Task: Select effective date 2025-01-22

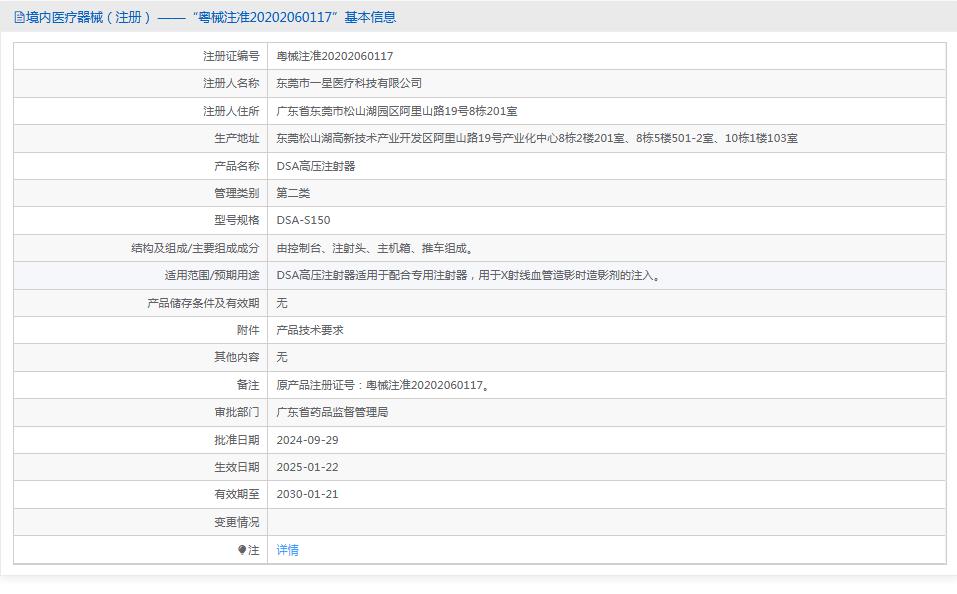Action: click(x=307, y=467)
